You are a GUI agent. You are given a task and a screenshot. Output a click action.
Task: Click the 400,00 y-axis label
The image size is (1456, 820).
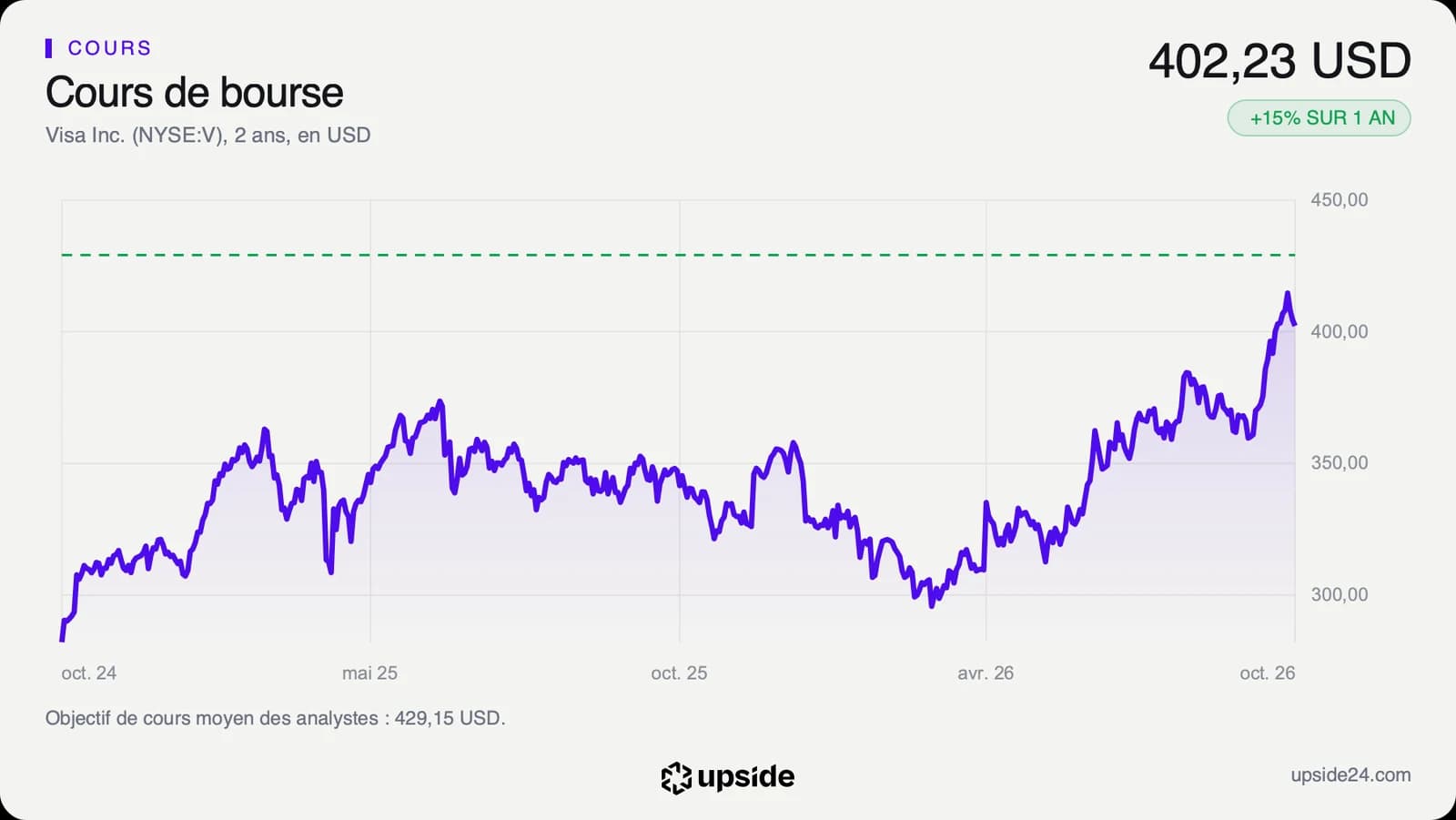click(1339, 332)
